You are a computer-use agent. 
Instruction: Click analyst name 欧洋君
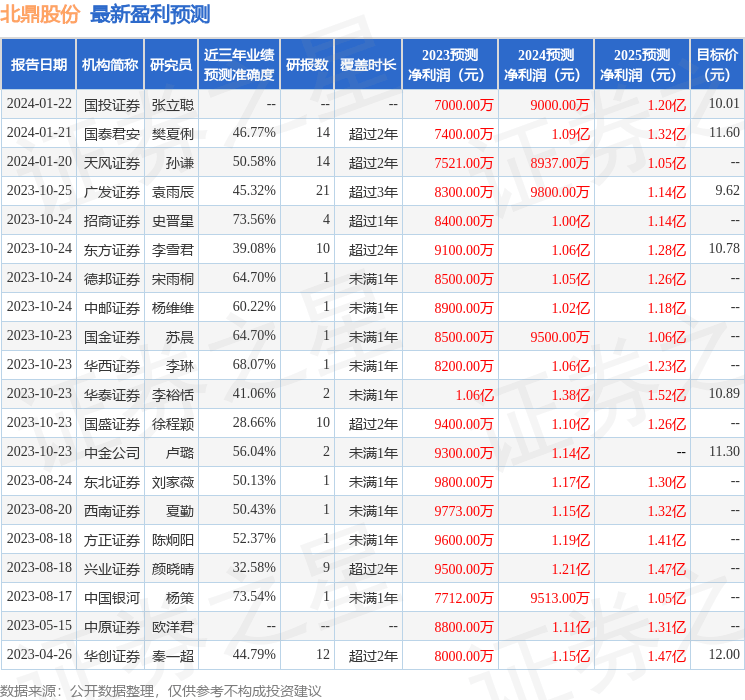pyautogui.click(x=172, y=627)
